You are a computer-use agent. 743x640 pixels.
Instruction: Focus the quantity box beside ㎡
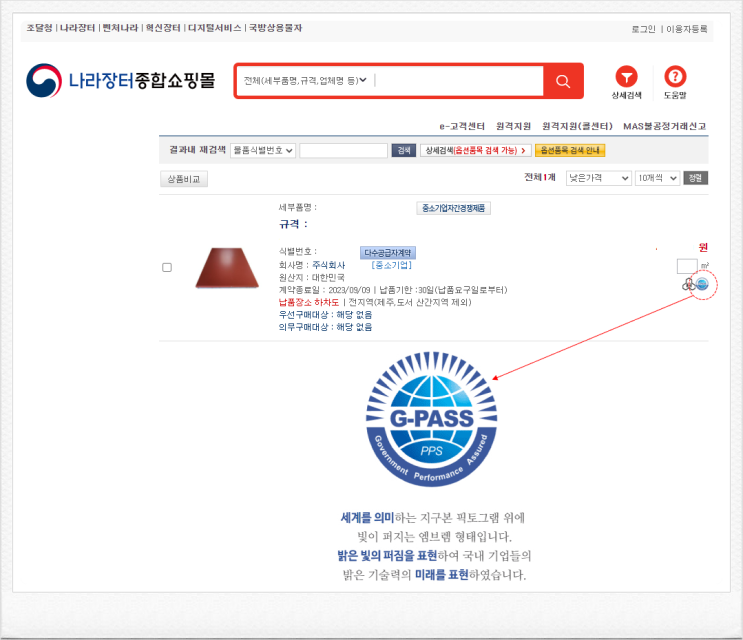coord(687,266)
